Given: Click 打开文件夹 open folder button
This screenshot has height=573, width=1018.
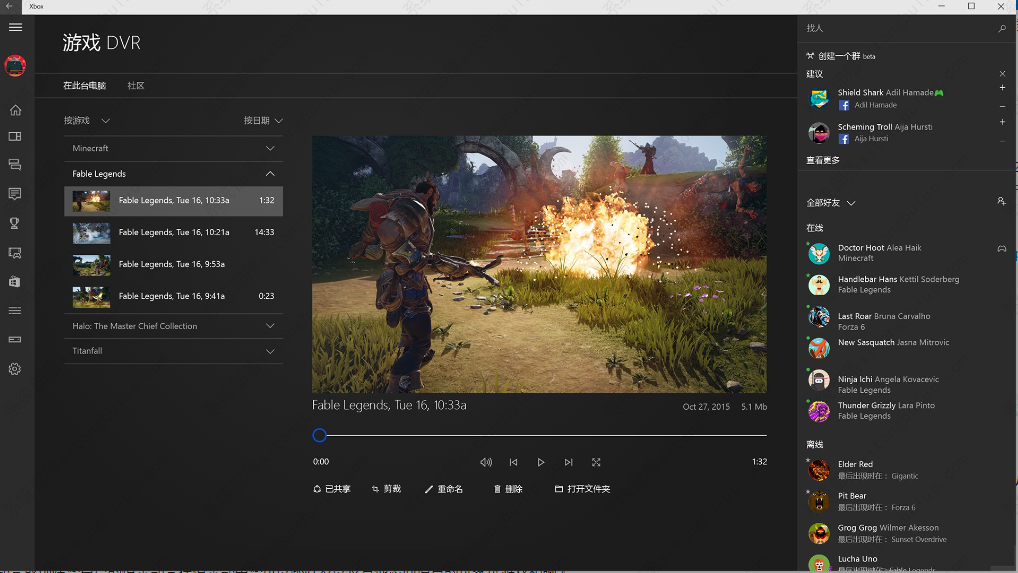Looking at the screenshot, I should tap(582, 489).
